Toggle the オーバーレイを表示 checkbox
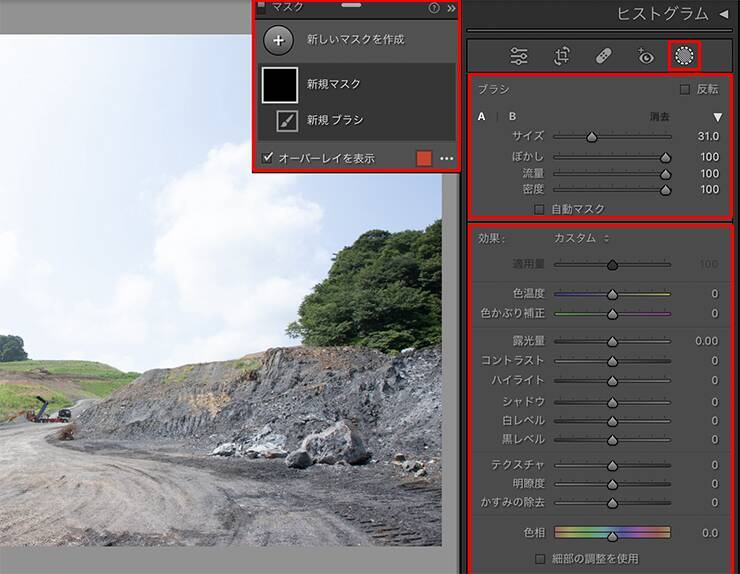Viewport: 740px width, 574px height. (x=268, y=158)
